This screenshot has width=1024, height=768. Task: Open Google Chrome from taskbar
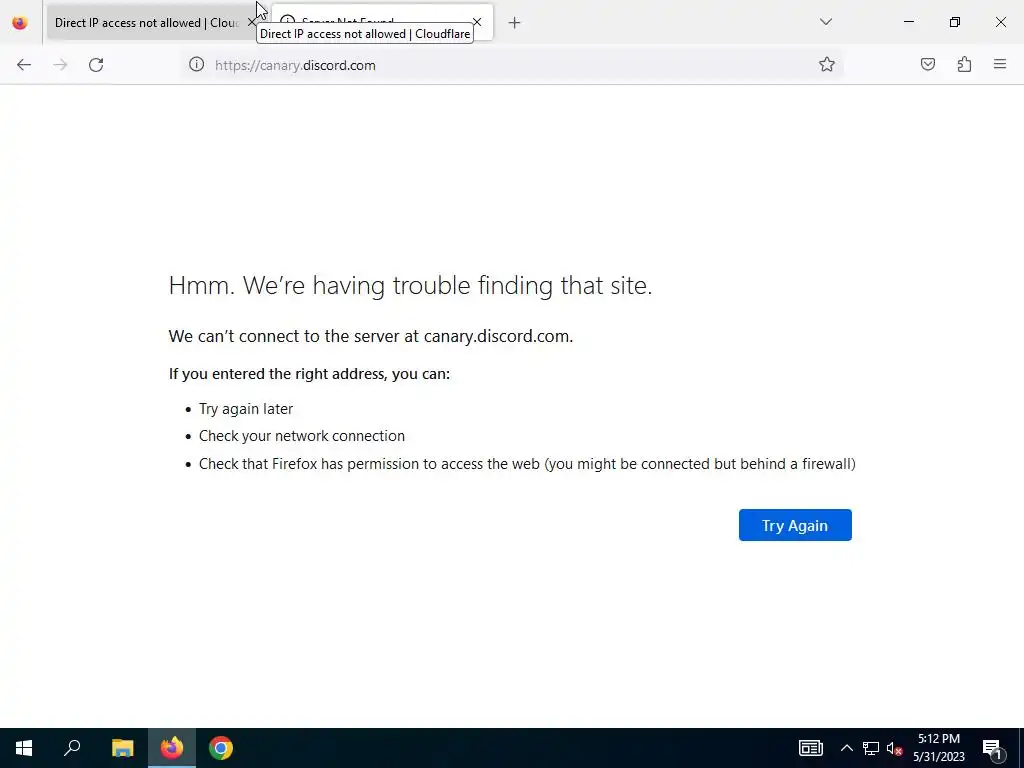(221, 748)
